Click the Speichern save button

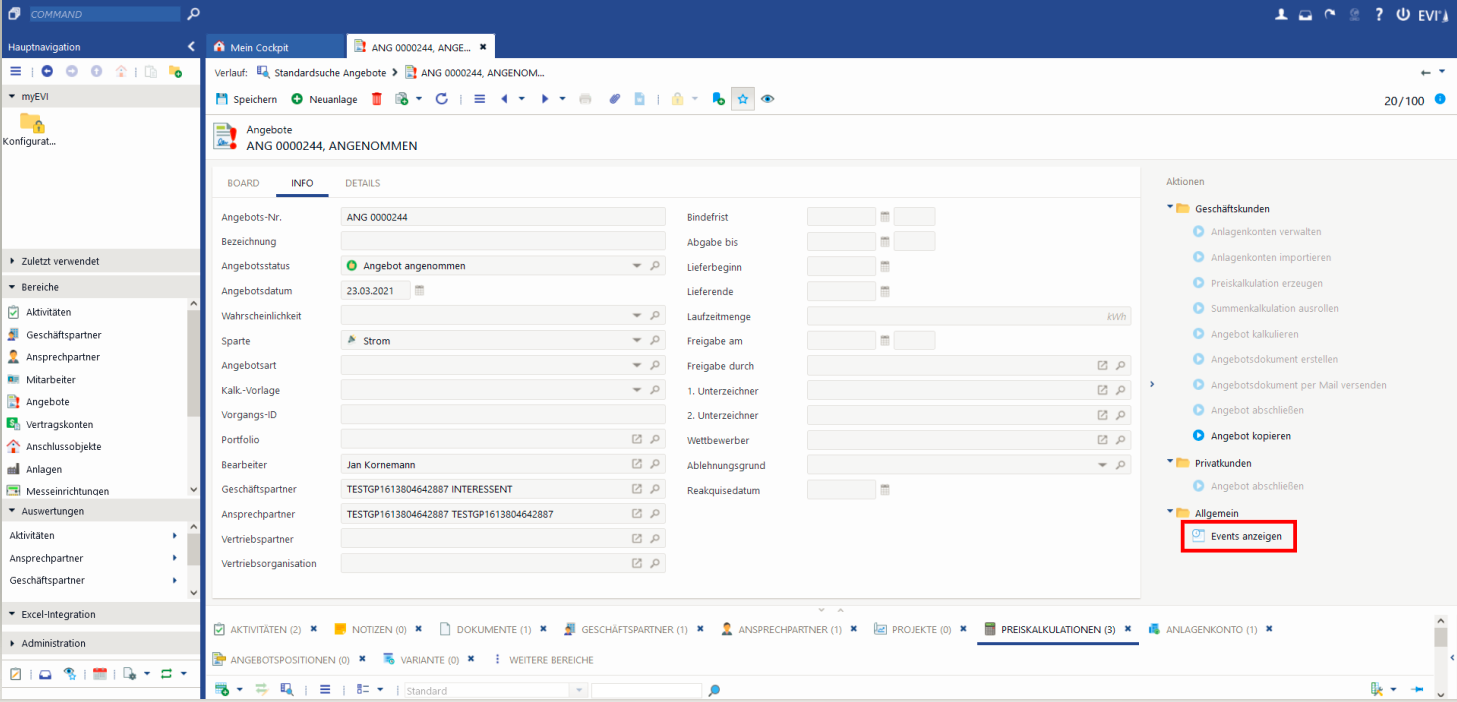[x=246, y=99]
